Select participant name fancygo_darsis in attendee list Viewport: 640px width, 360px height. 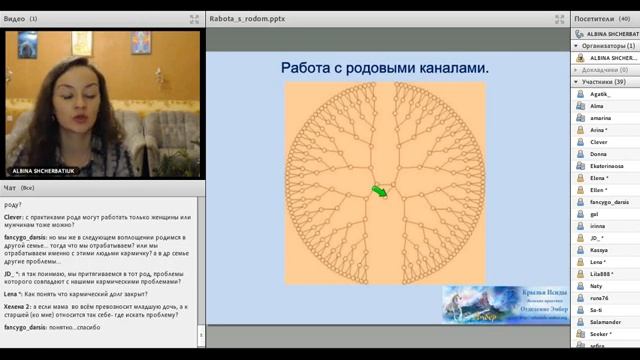coord(609,202)
